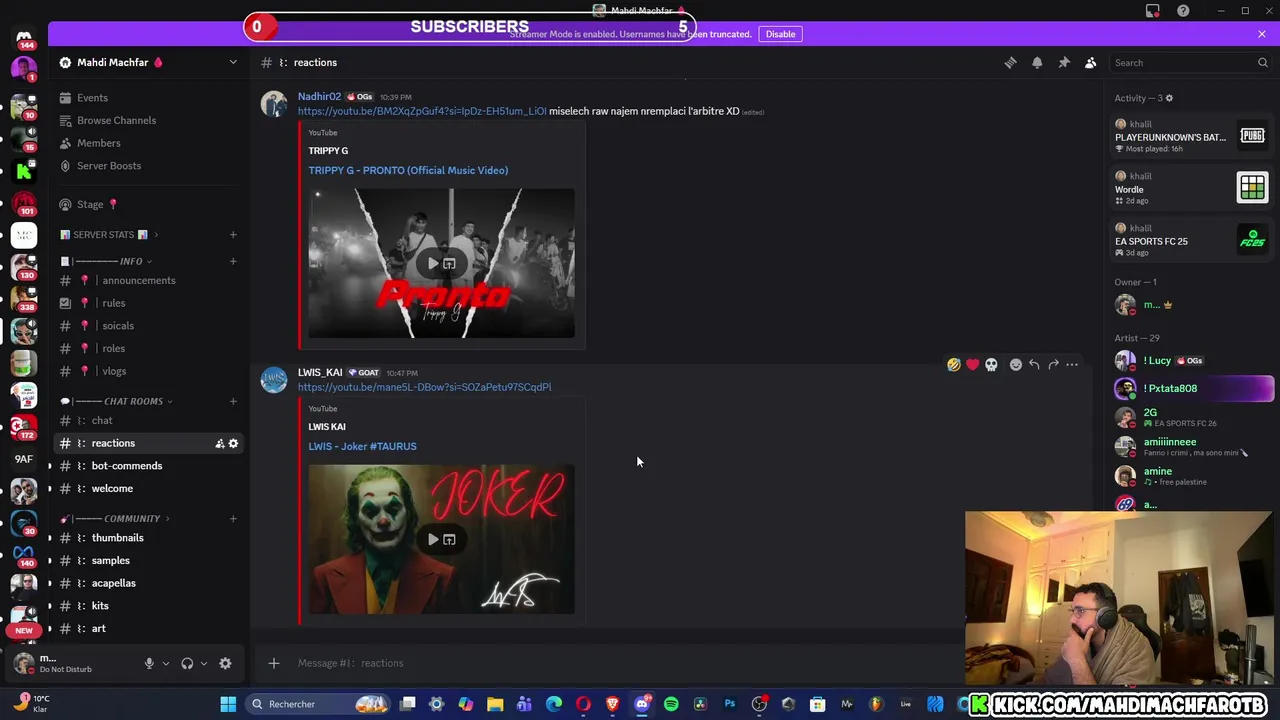Click the plus attachment button in message bar
This screenshot has width=1280, height=720.
click(273, 663)
